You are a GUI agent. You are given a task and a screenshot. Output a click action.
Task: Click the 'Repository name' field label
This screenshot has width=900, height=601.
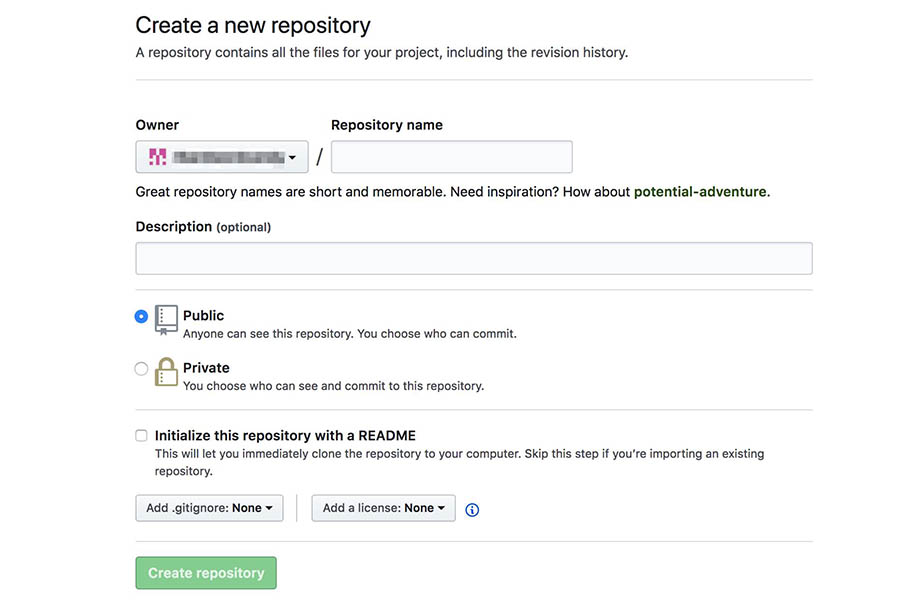point(386,125)
